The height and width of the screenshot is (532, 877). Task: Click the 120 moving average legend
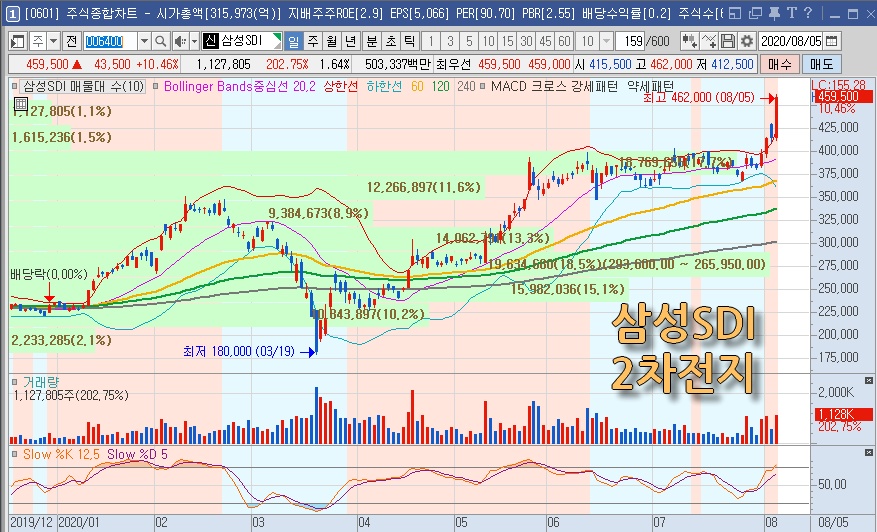pyautogui.click(x=441, y=86)
